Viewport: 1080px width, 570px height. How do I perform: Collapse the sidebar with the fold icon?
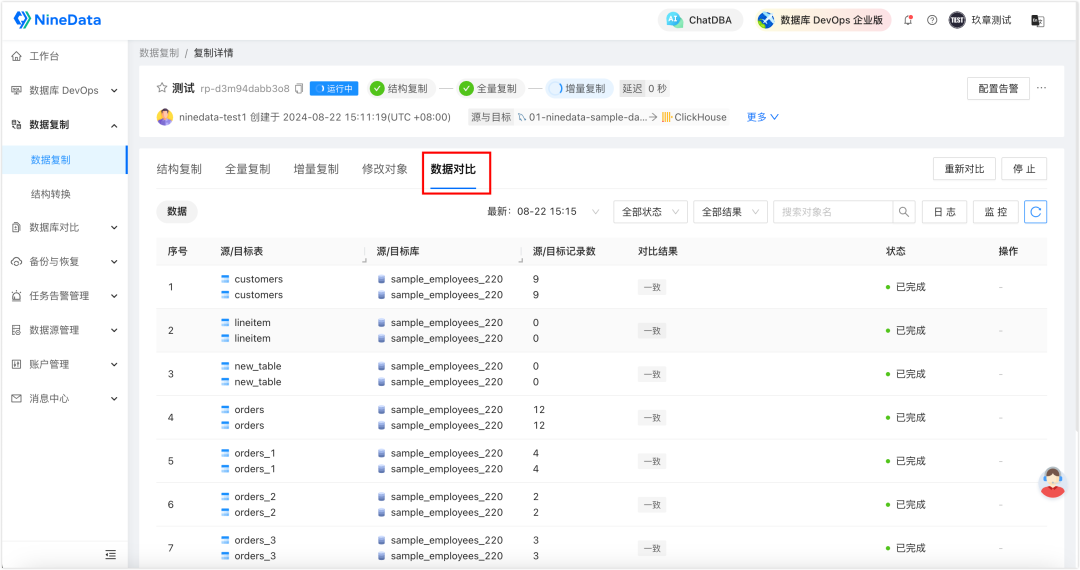(x=110, y=555)
